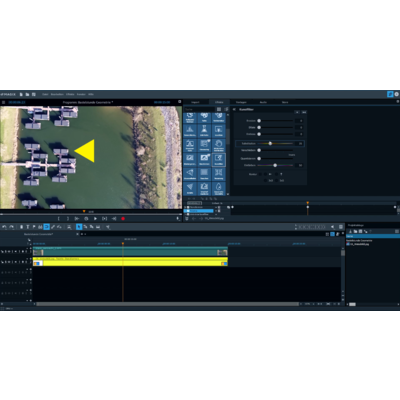Open the Datei menu

pyautogui.click(x=45, y=94)
